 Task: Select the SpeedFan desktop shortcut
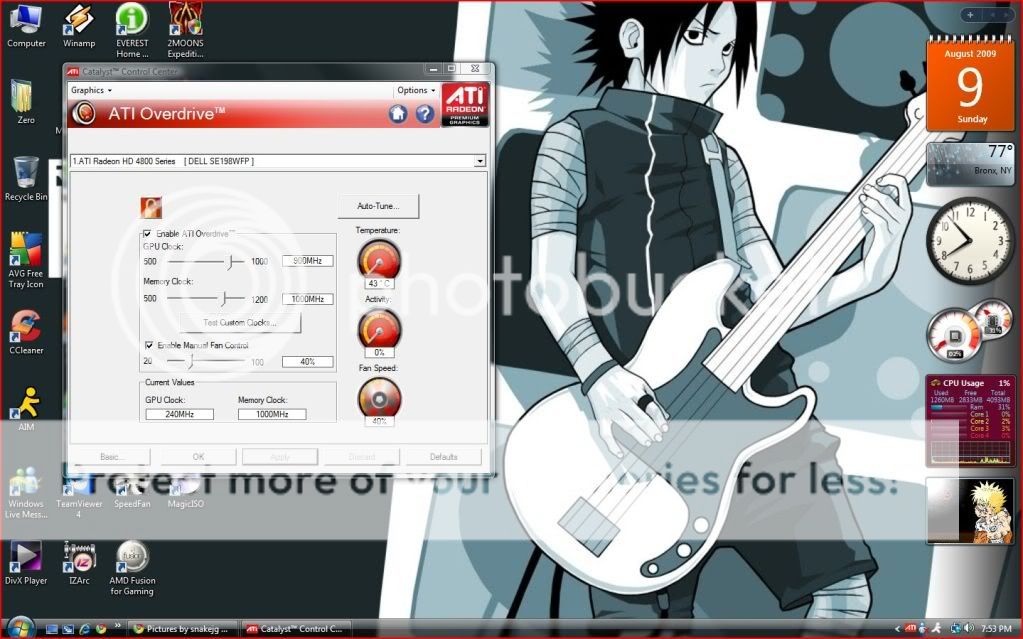pyautogui.click(x=132, y=489)
